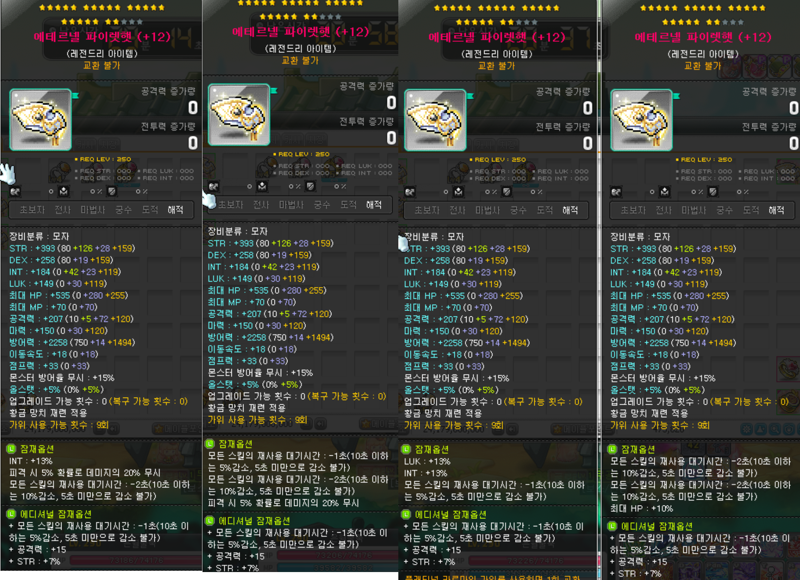This screenshot has width=800, height=580.
Task: Select the 마법사 job tab in third tooltip
Action: click(487, 210)
